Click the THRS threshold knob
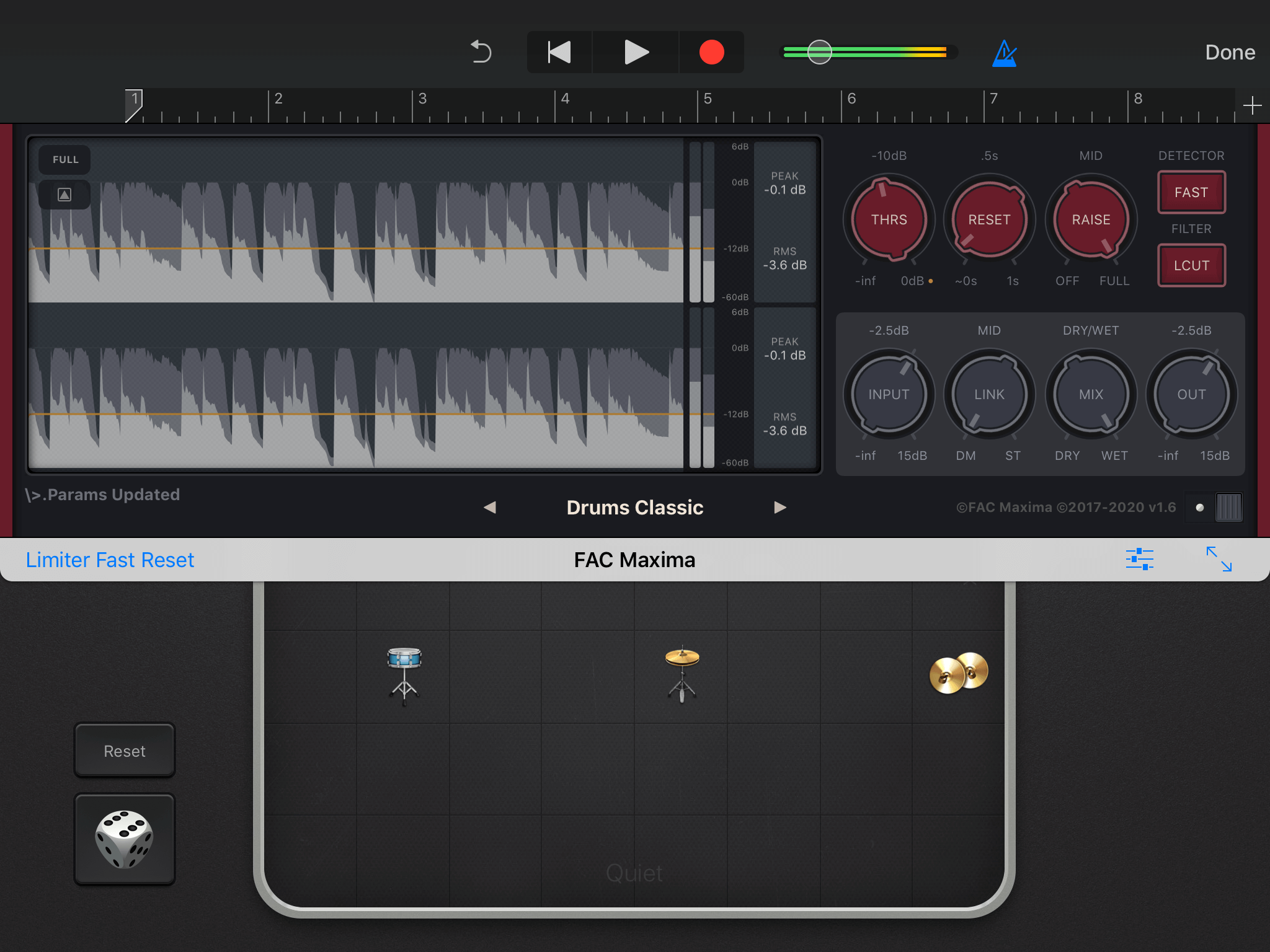Viewport: 1270px width, 952px height. click(889, 219)
